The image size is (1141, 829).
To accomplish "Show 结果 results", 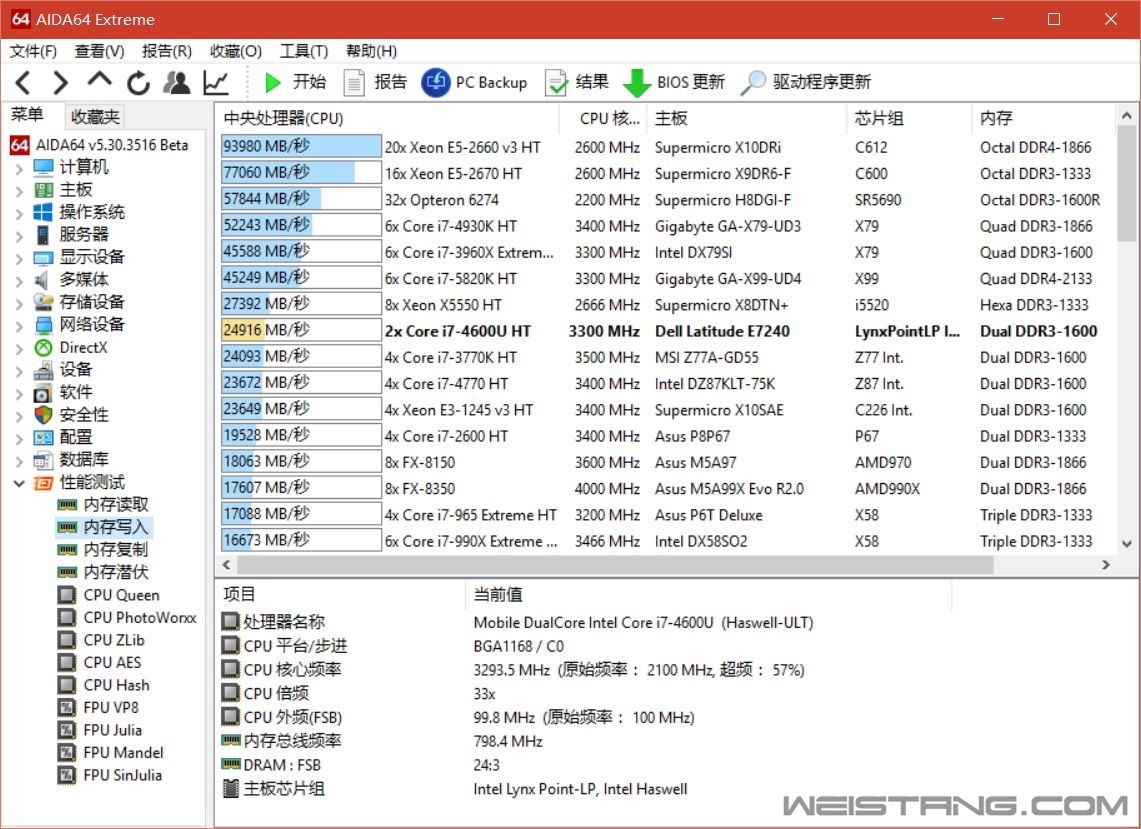I will click(577, 82).
